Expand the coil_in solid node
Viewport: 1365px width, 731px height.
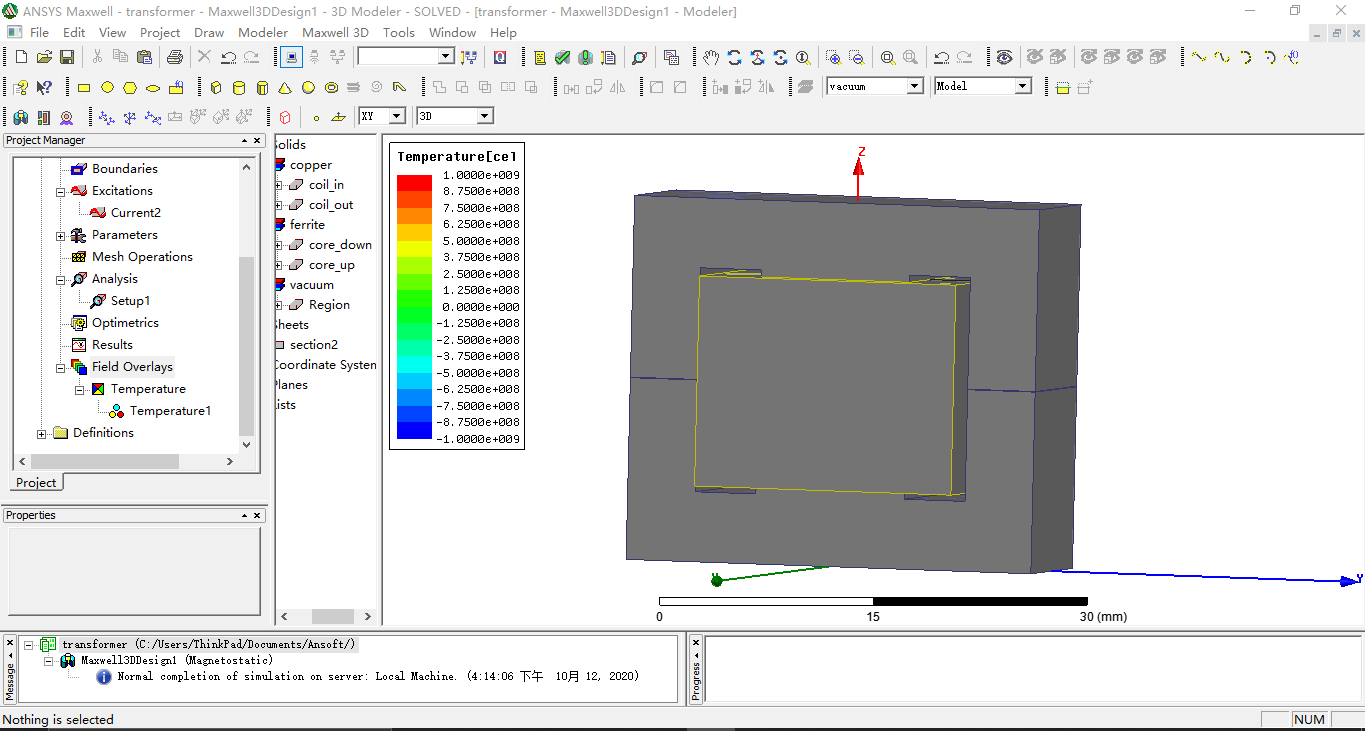280,185
